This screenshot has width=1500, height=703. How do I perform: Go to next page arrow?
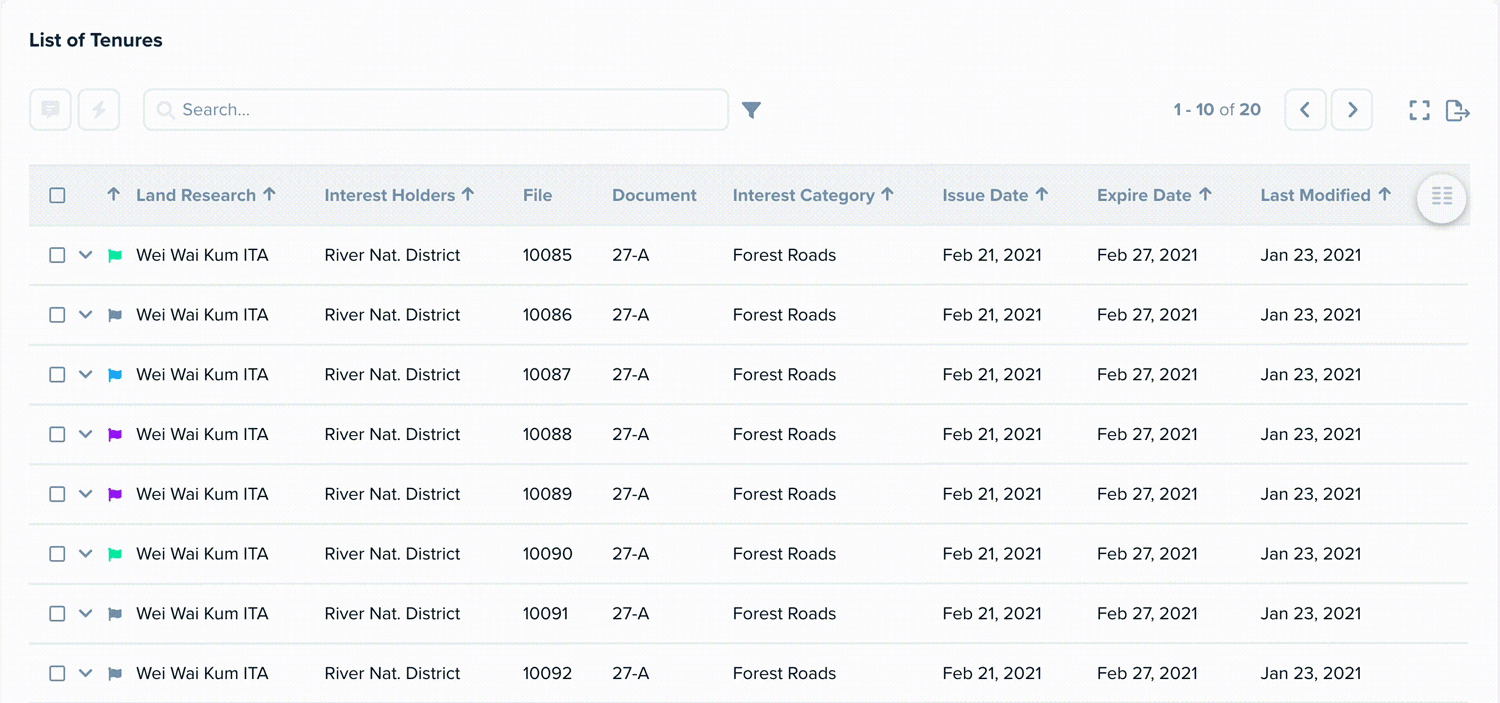(x=1352, y=110)
